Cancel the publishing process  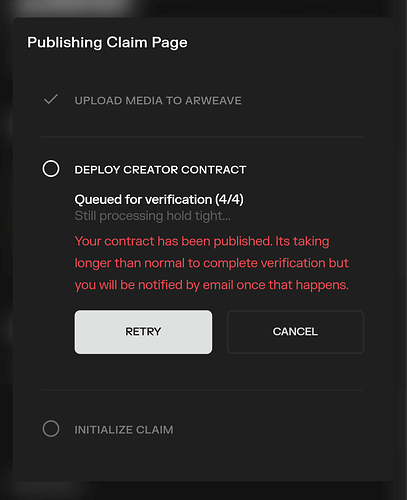point(295,332)
